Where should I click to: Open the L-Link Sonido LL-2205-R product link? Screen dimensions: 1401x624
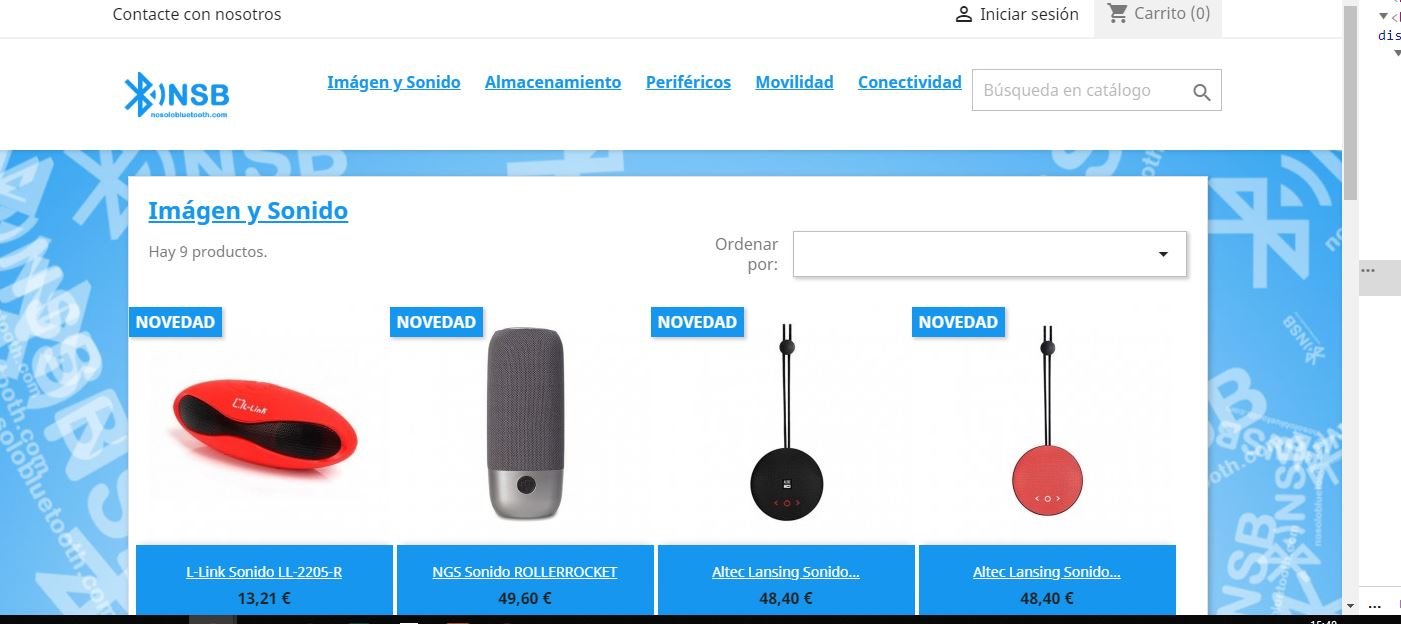pyautogui.click(x=264, y=572)
